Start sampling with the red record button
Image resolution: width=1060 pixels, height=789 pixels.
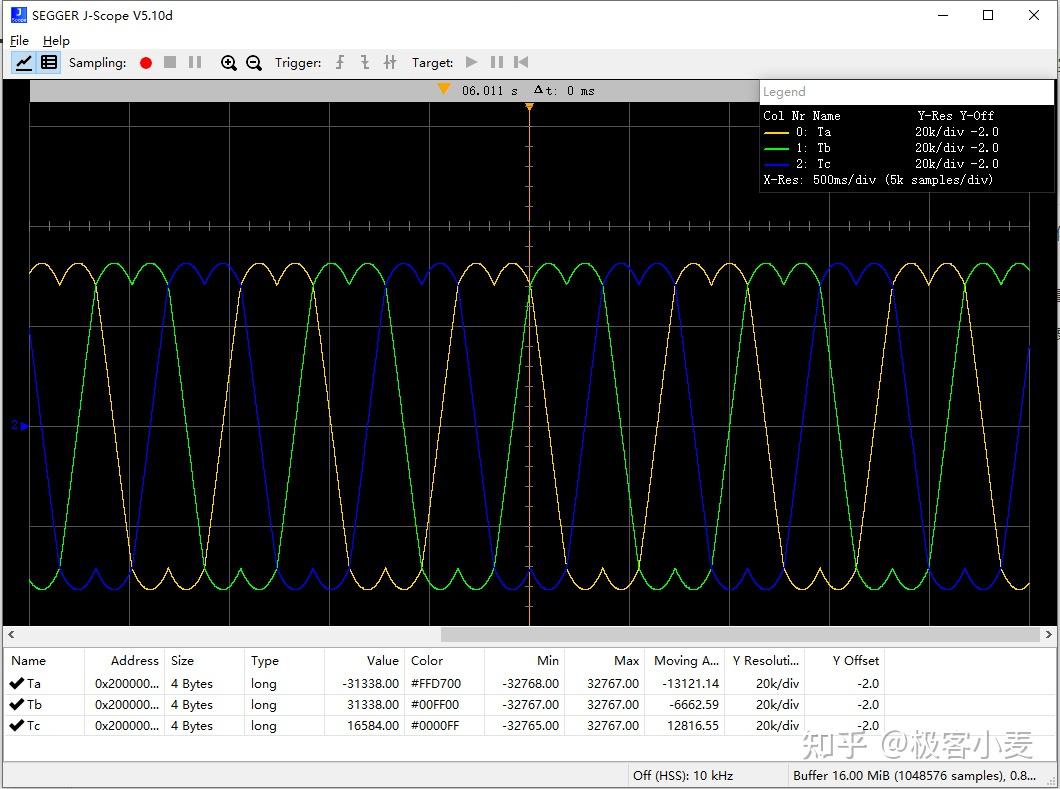pos(146,62)
